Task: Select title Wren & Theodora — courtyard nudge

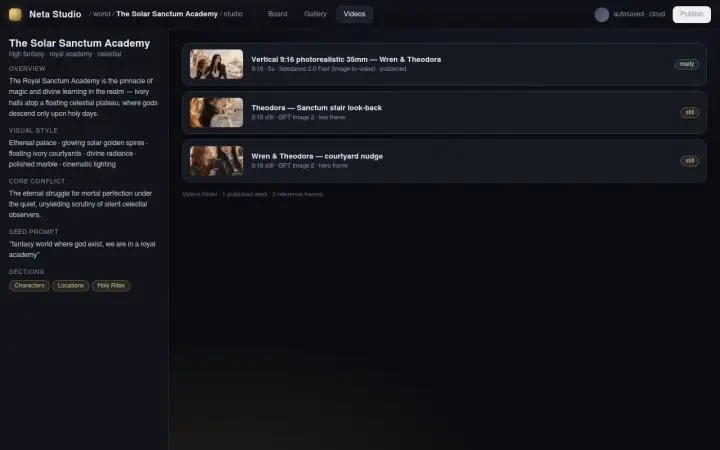Action: [x=317, y=156]
